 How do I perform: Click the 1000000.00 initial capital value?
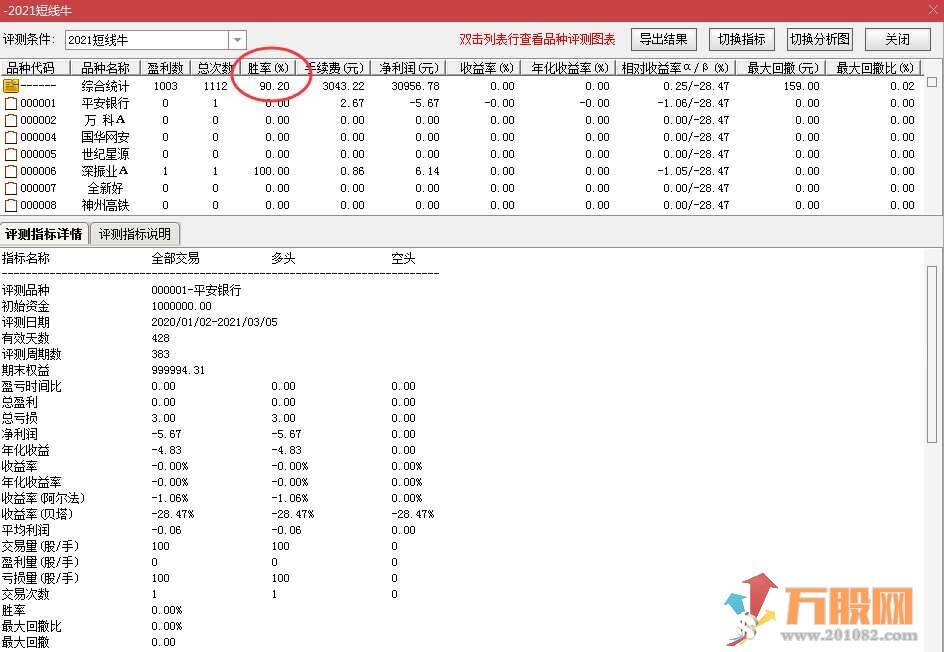point(181,306)
